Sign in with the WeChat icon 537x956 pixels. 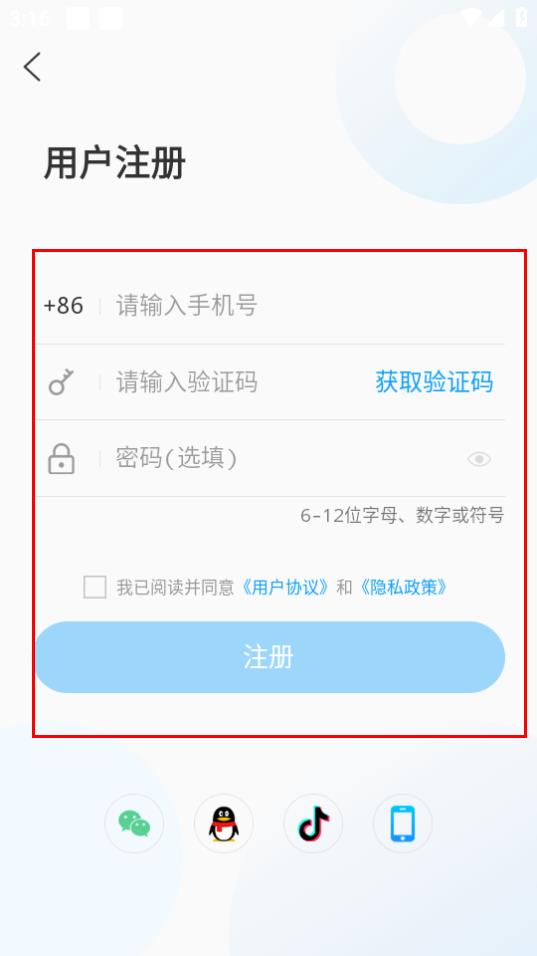134,823
